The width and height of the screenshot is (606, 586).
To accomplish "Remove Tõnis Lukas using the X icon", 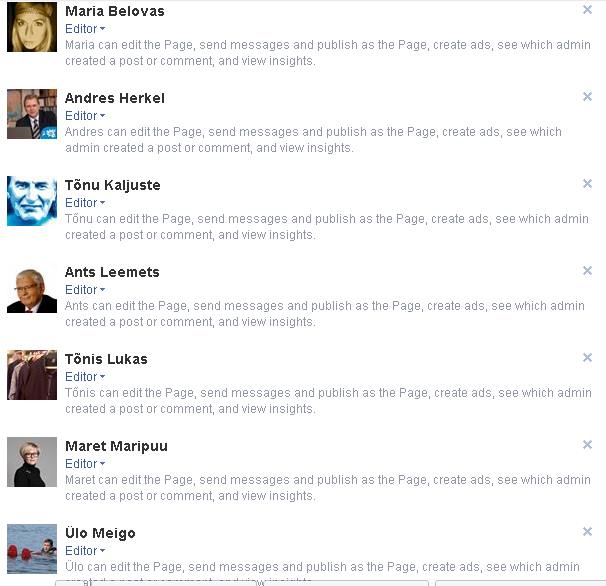I will tap(587, 358).
